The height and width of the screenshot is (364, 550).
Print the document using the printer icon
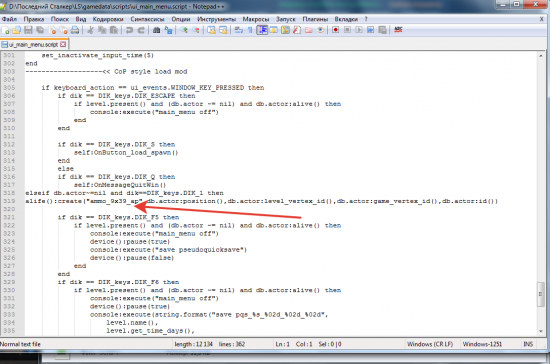pos(75,31)
